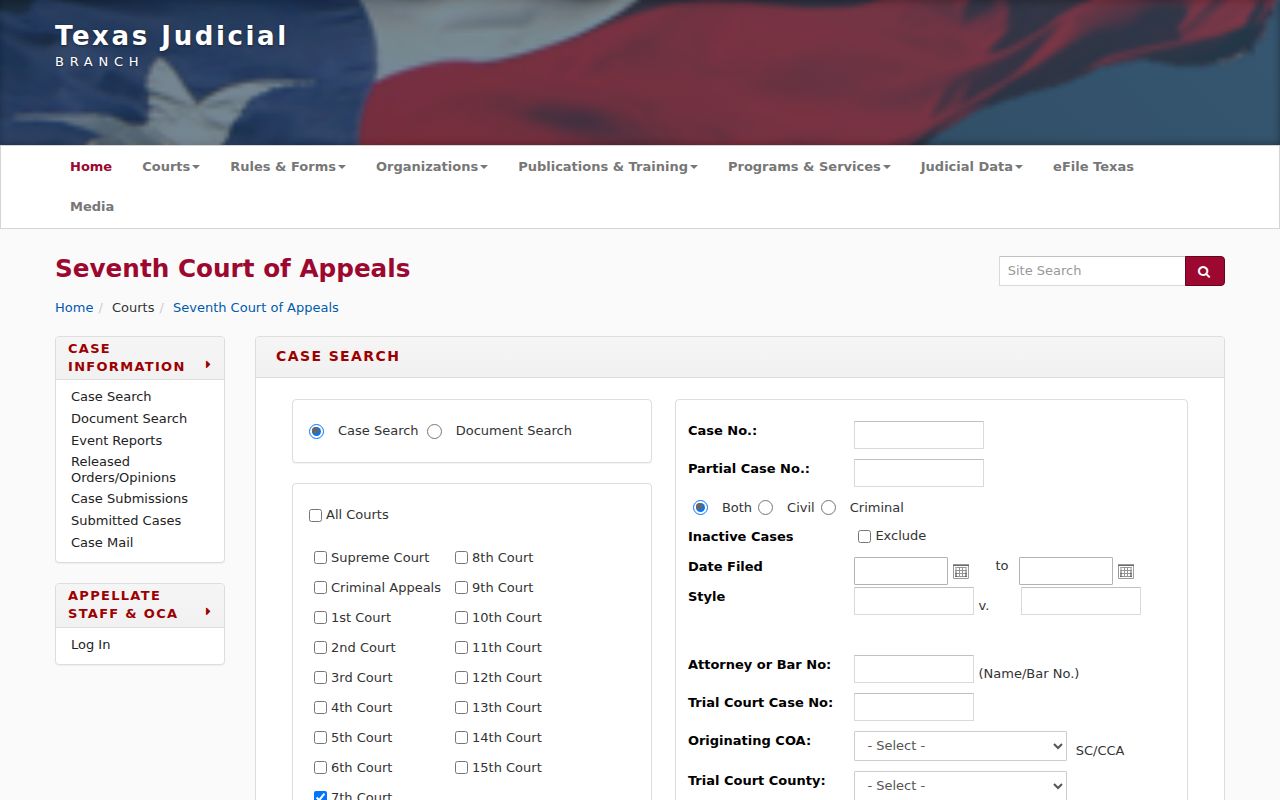1280x800 pixels.
Task: Open the Date Filed start calendar icon
Action: [961, 571]
